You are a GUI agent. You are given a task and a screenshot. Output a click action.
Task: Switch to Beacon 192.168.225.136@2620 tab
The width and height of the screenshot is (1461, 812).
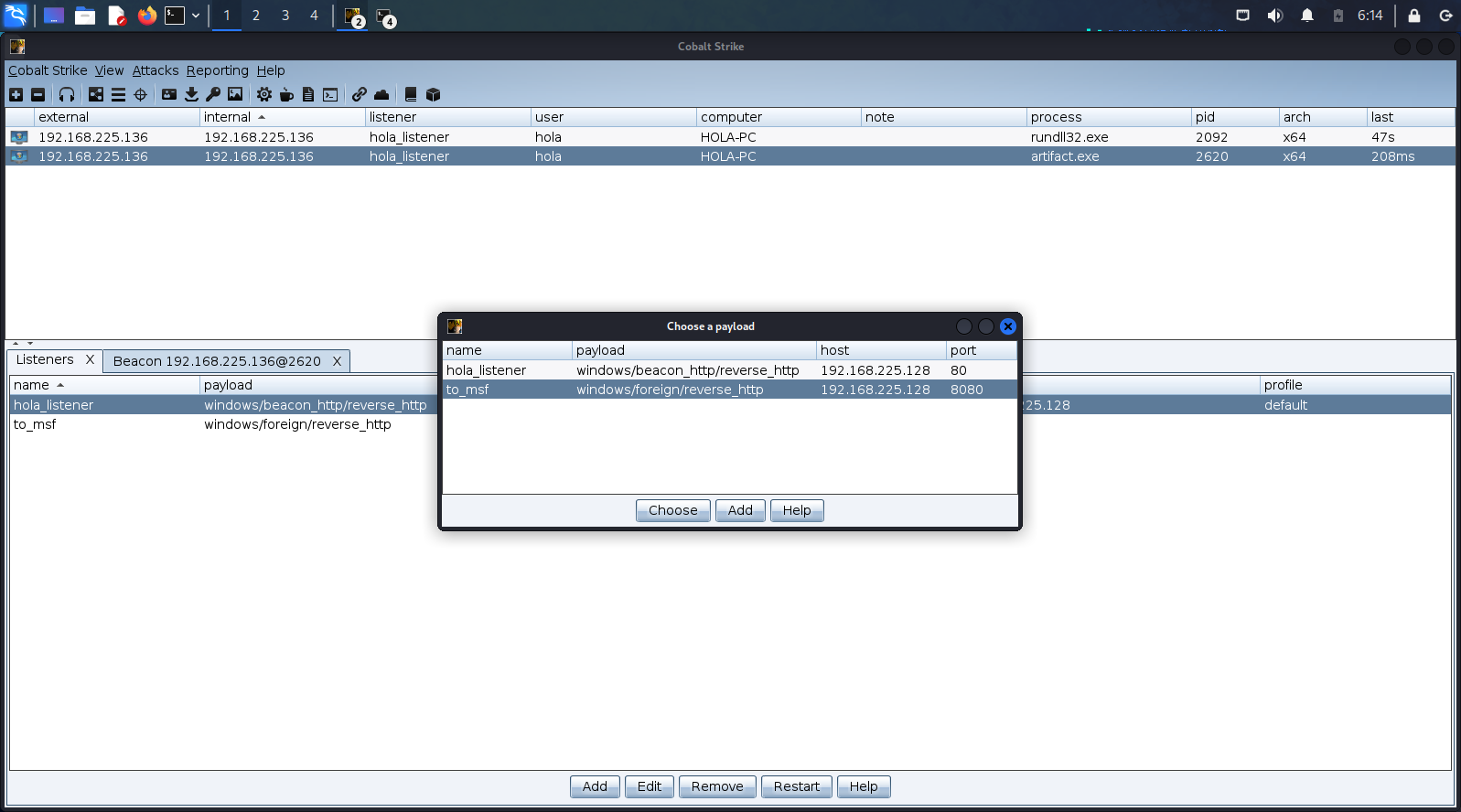pyautogui.click(x=217, y=361)
